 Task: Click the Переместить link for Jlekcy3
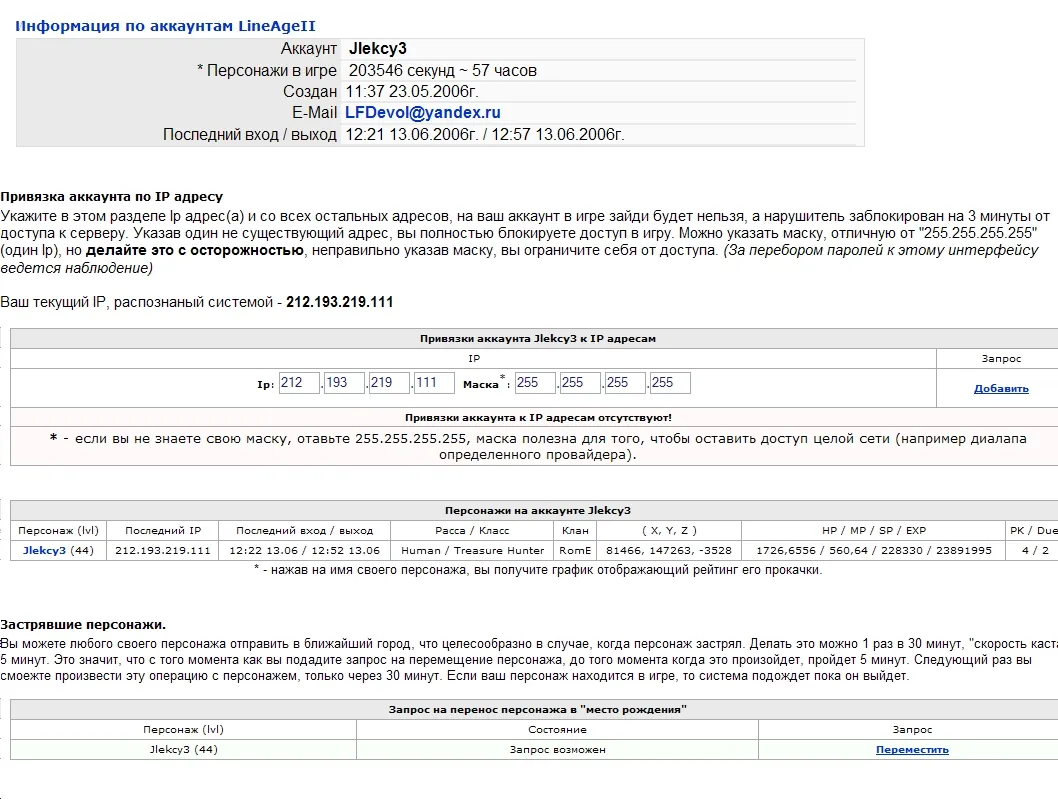tap(912, 750)
